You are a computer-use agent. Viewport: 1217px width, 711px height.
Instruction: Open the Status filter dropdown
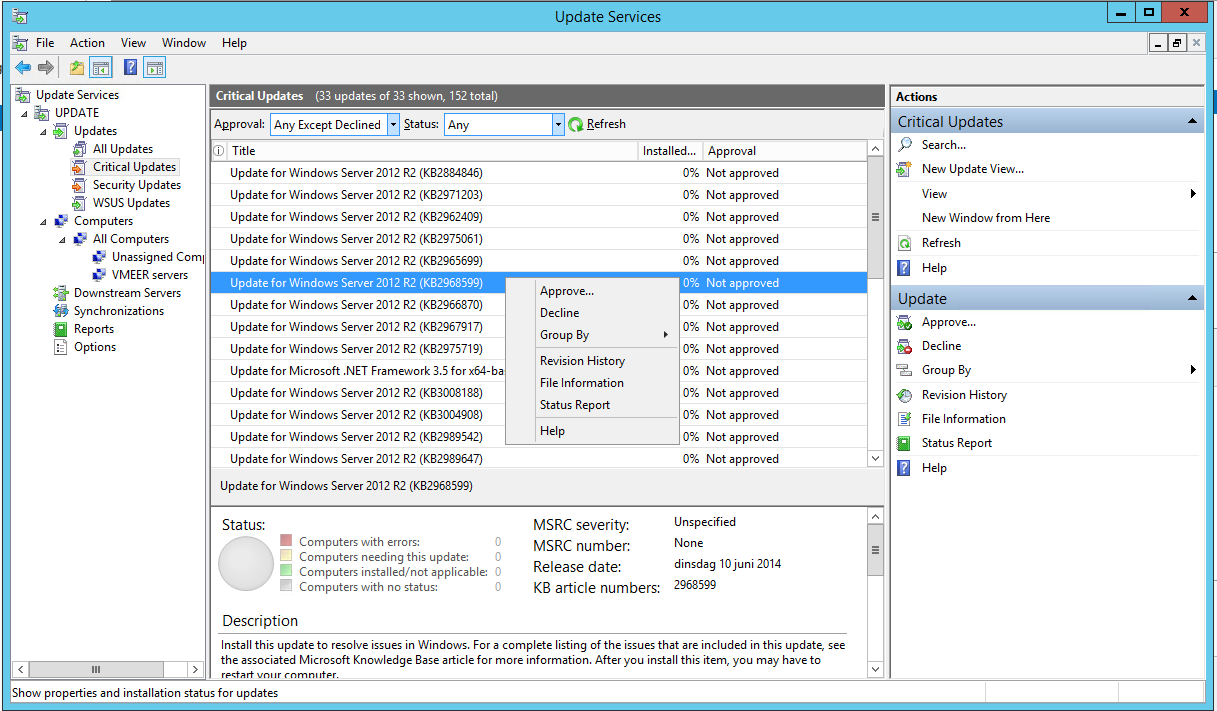coord(558,125)
